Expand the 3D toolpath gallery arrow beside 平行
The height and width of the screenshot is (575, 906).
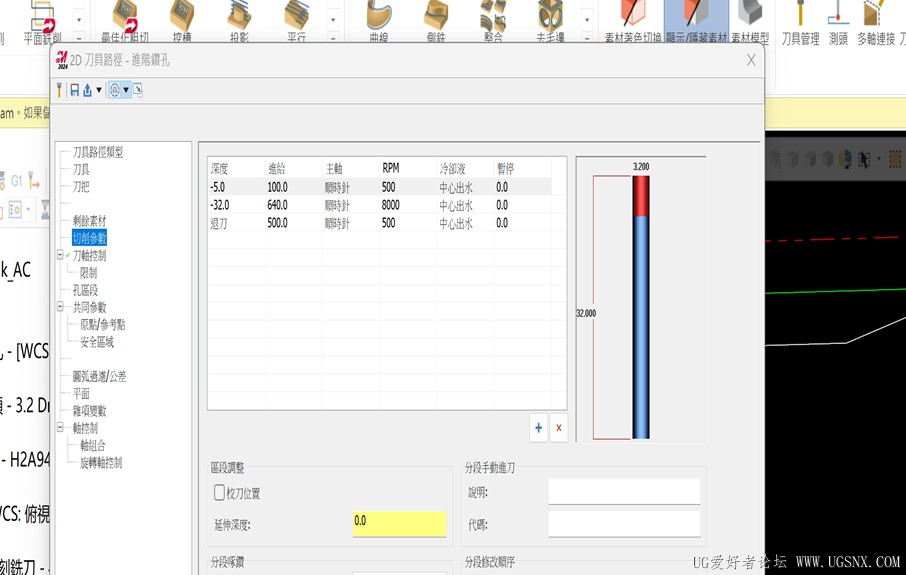click(333, 20)
